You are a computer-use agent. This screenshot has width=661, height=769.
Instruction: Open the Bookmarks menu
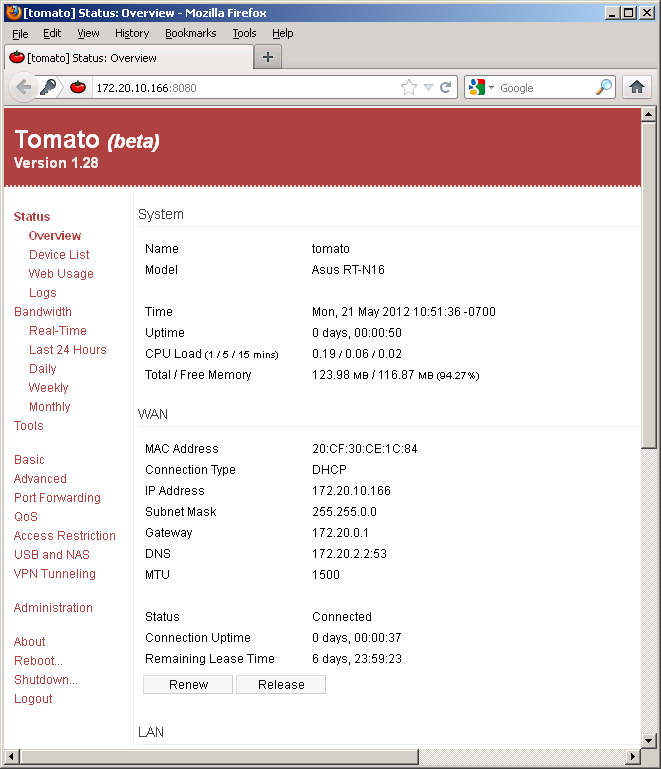pyautogui.click(x=190, y=33)
